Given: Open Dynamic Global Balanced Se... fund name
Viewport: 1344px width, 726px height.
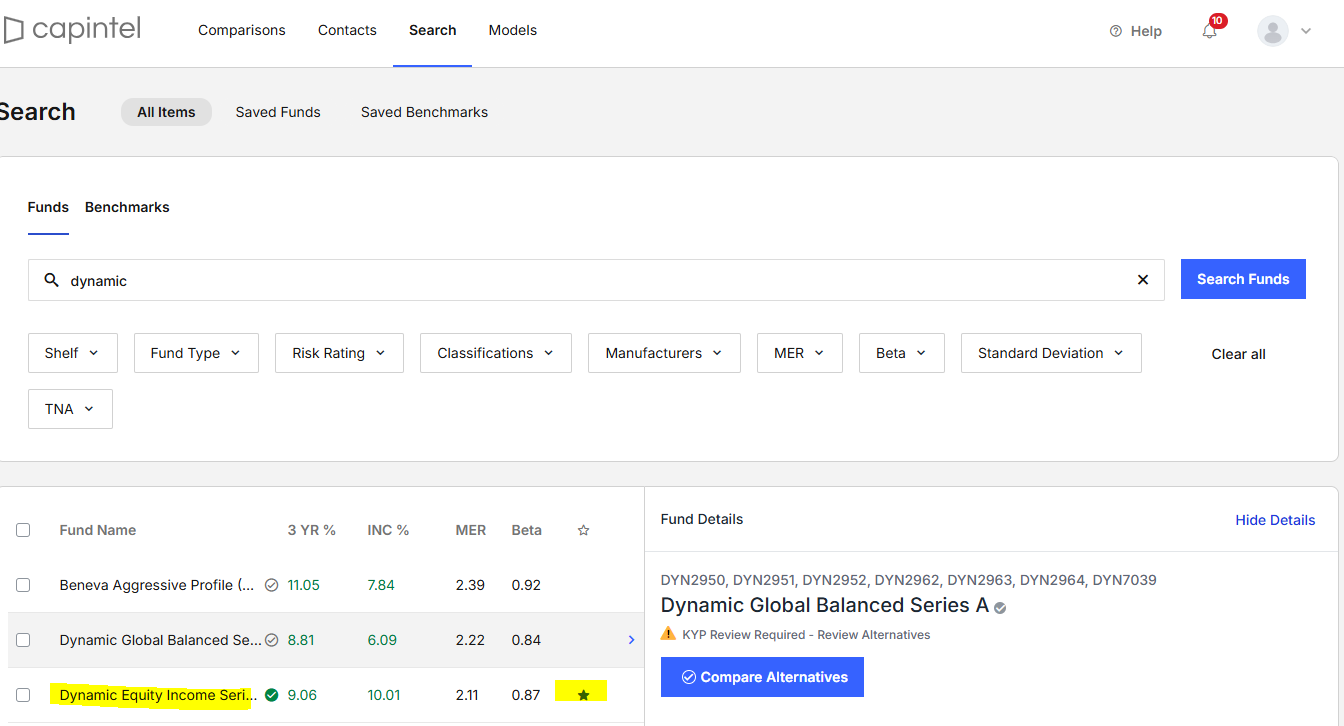Looking at the screenshot, I should pos(160,640).
